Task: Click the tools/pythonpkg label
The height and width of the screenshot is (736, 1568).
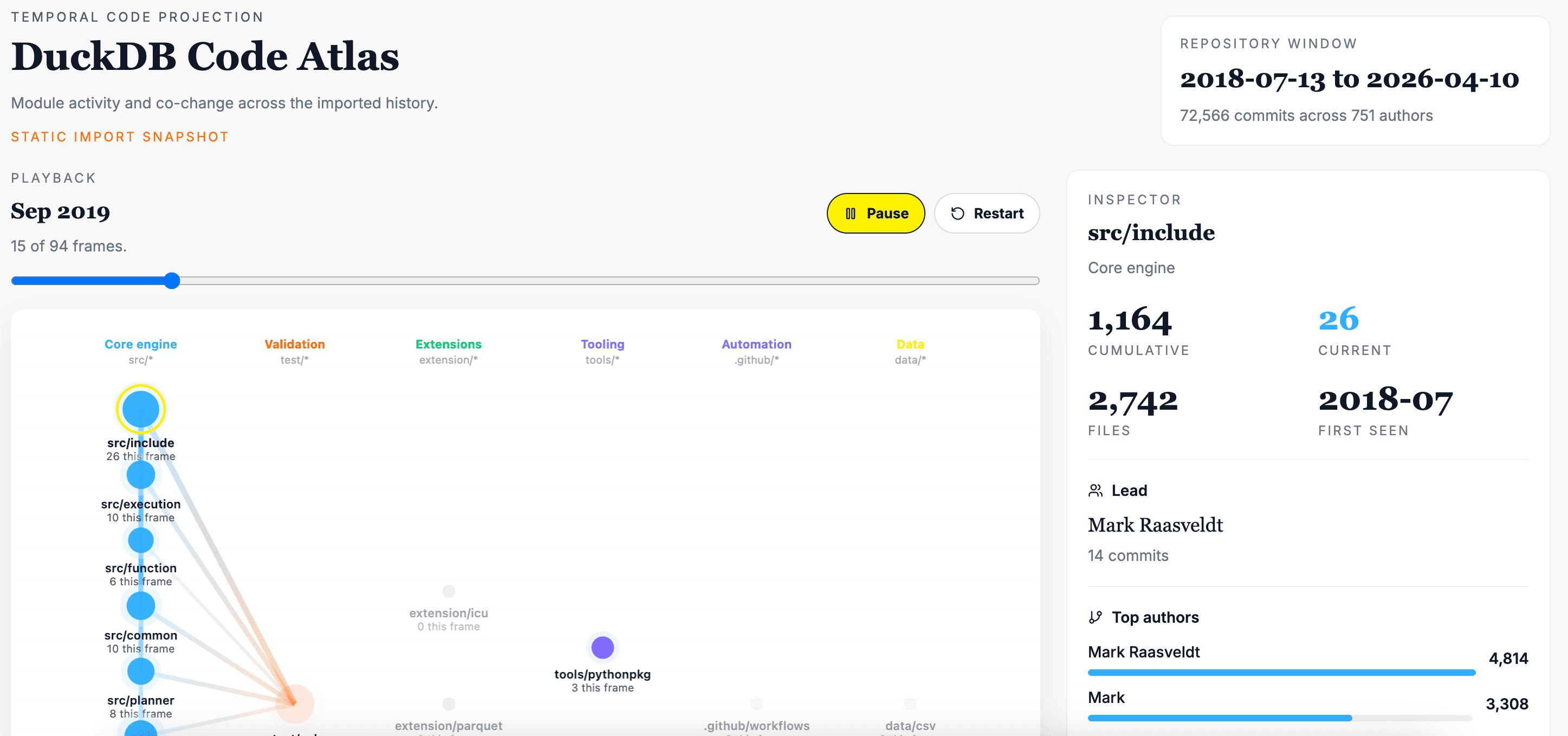Action: [602, 674]
